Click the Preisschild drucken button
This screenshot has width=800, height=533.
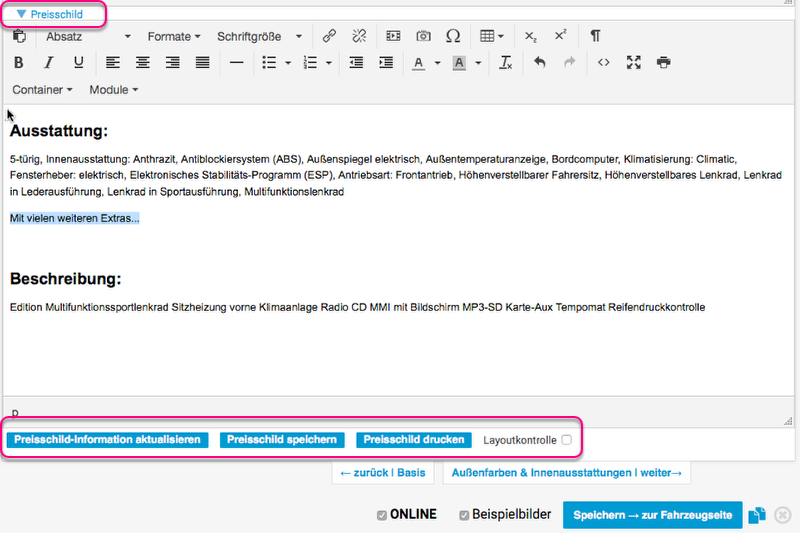tap(414, 440)
